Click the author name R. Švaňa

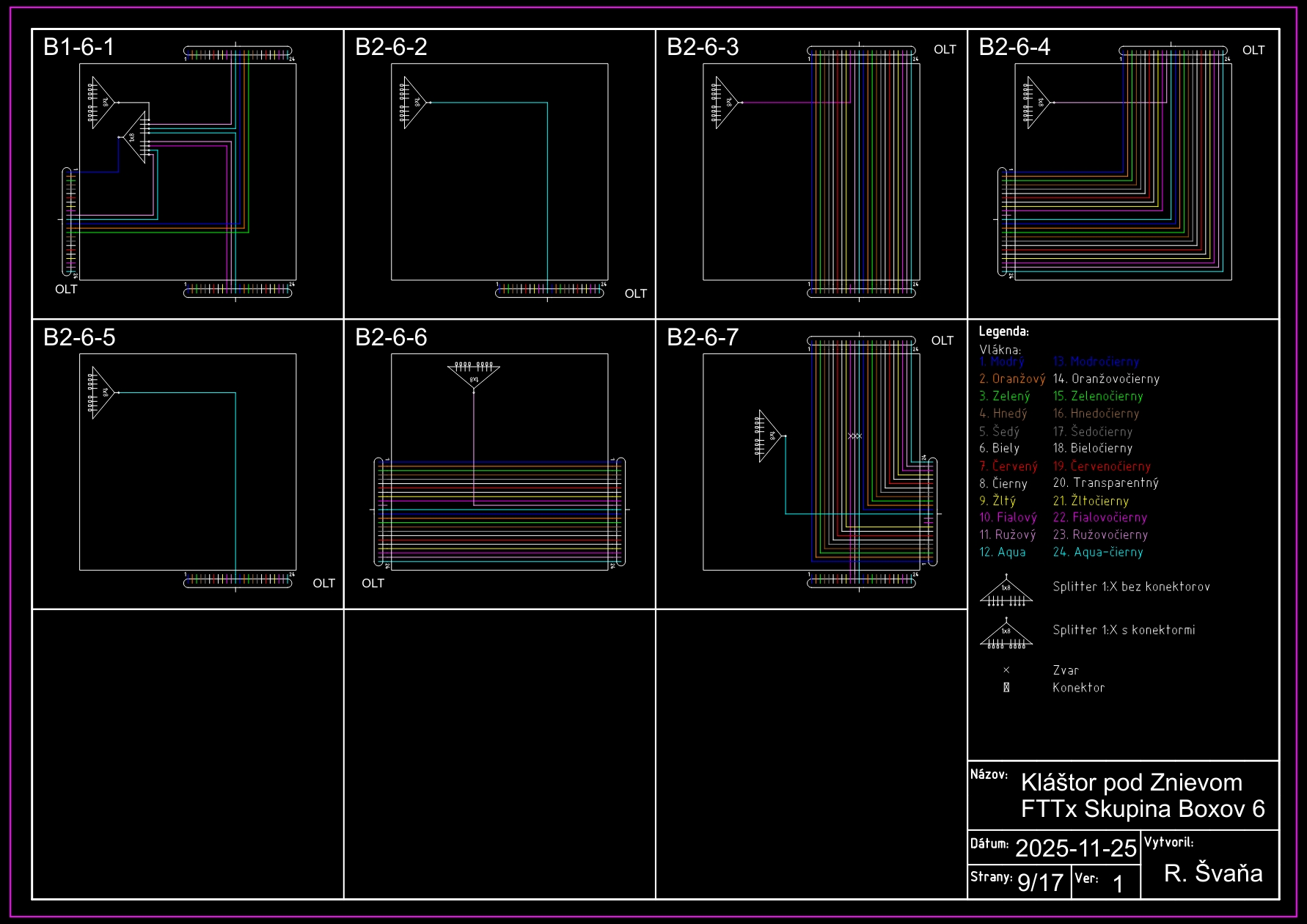(x=1213, y=873)
